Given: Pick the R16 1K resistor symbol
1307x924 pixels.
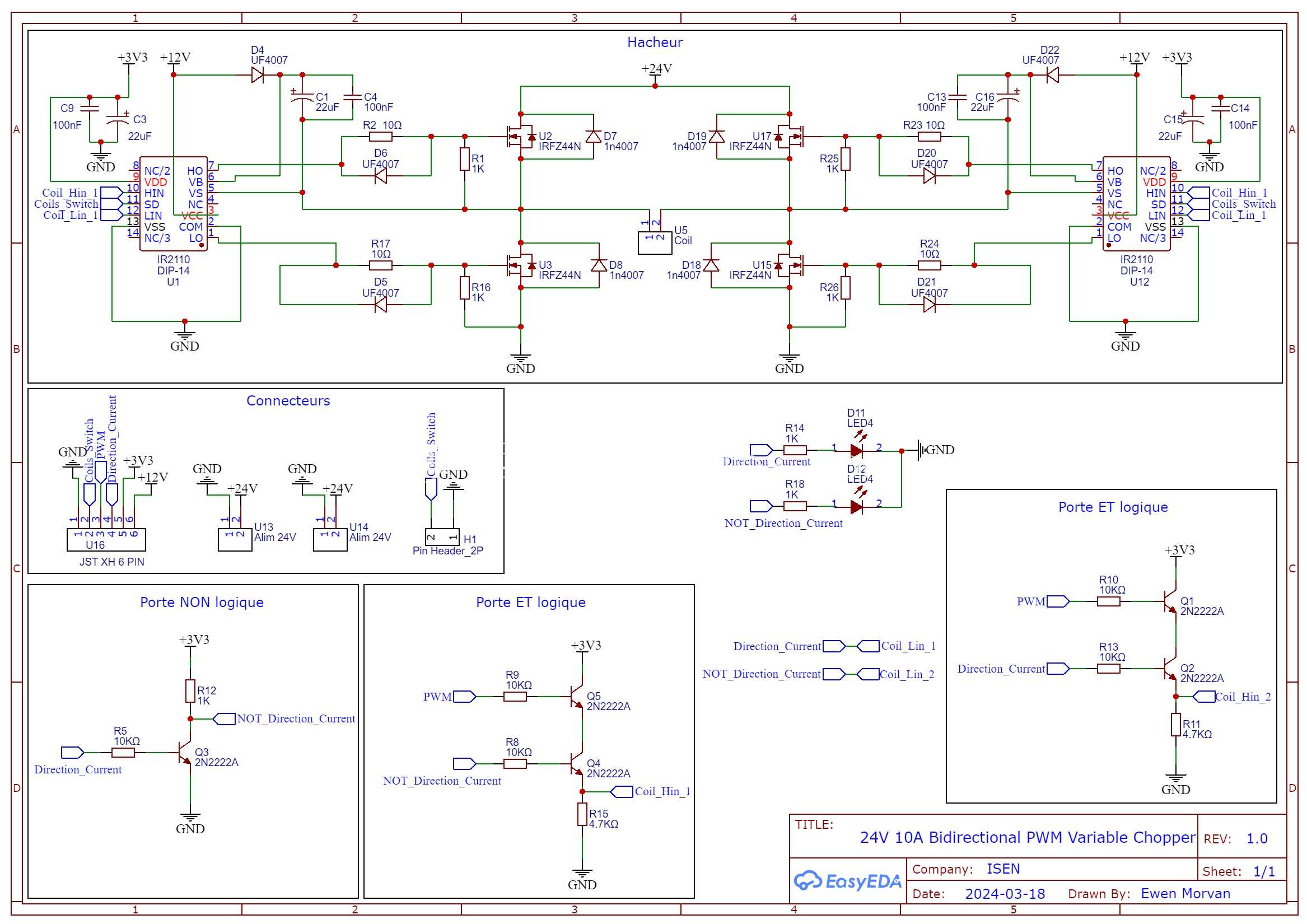Looking at the screenshot, I should pyautogui.click(x=465, y=288).
